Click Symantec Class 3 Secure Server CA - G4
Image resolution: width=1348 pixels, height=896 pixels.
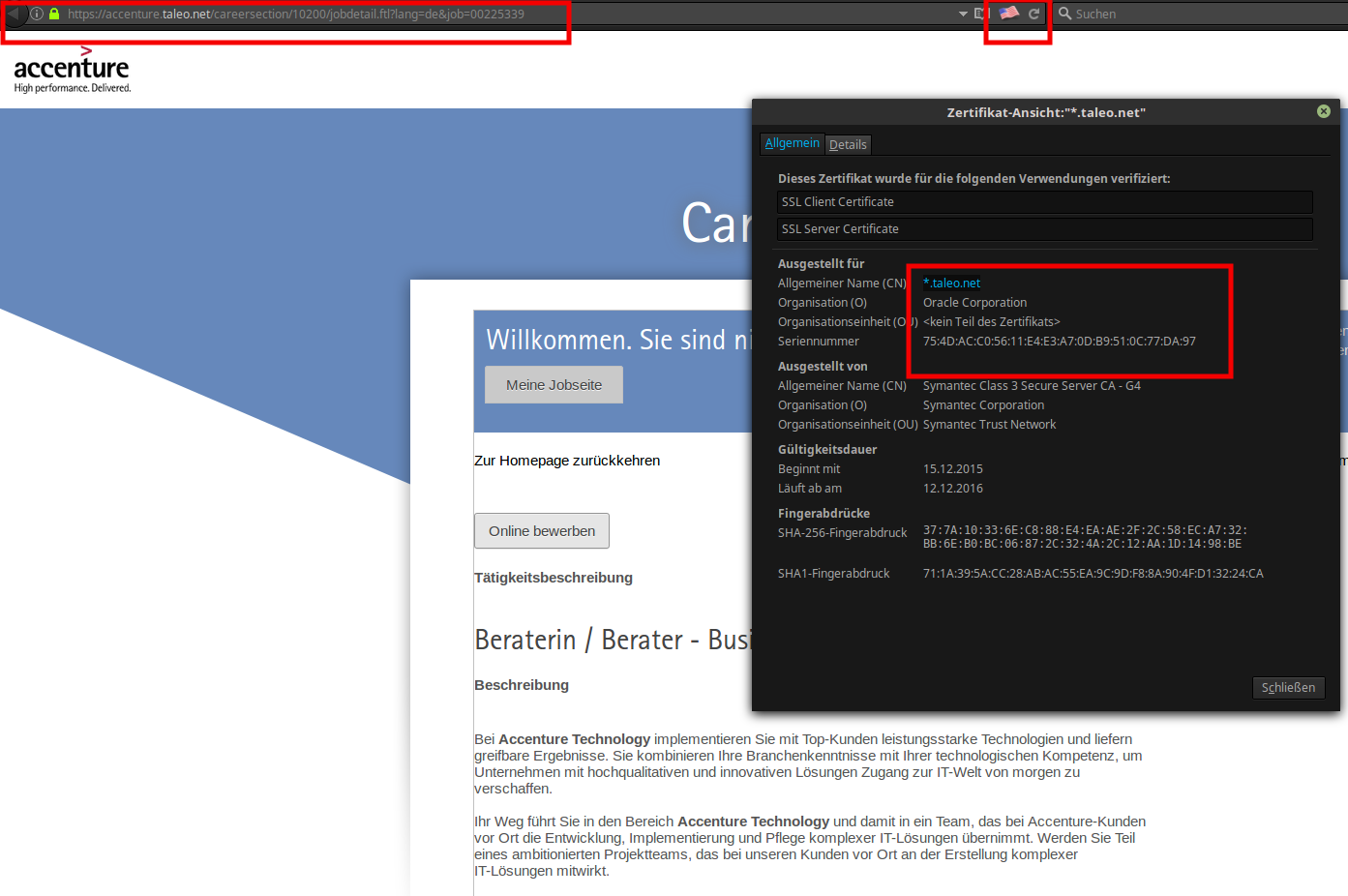[1032, 386]
